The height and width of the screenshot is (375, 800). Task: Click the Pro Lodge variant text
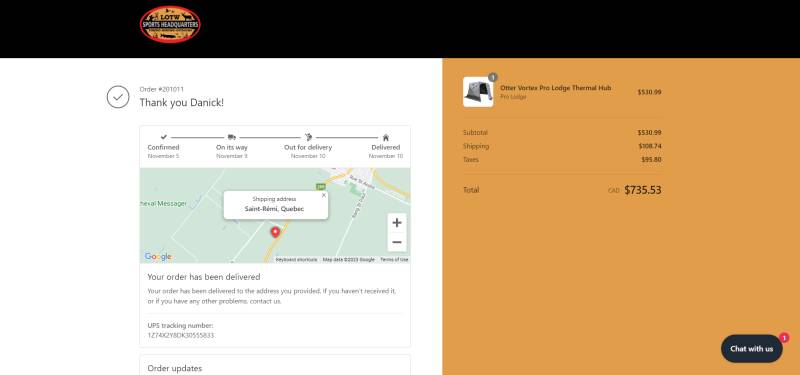pos(513,97)
